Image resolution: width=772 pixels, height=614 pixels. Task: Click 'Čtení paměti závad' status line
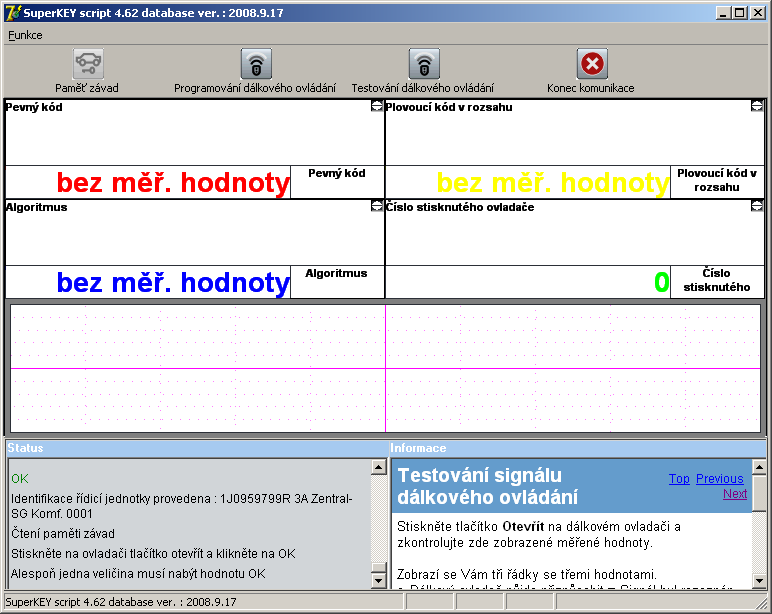point(63,534)
